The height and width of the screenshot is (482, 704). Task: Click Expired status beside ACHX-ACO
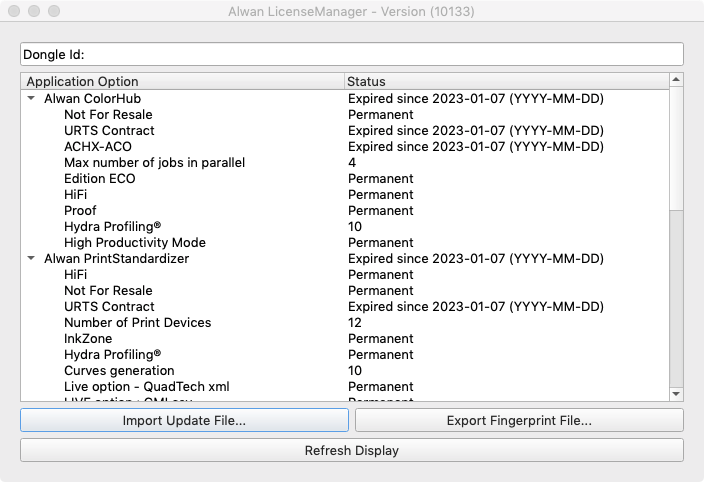[476, 146]
